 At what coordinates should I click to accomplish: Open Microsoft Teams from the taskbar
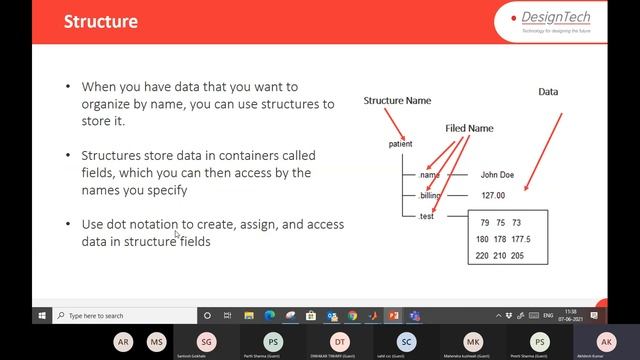tap(415, 316)
